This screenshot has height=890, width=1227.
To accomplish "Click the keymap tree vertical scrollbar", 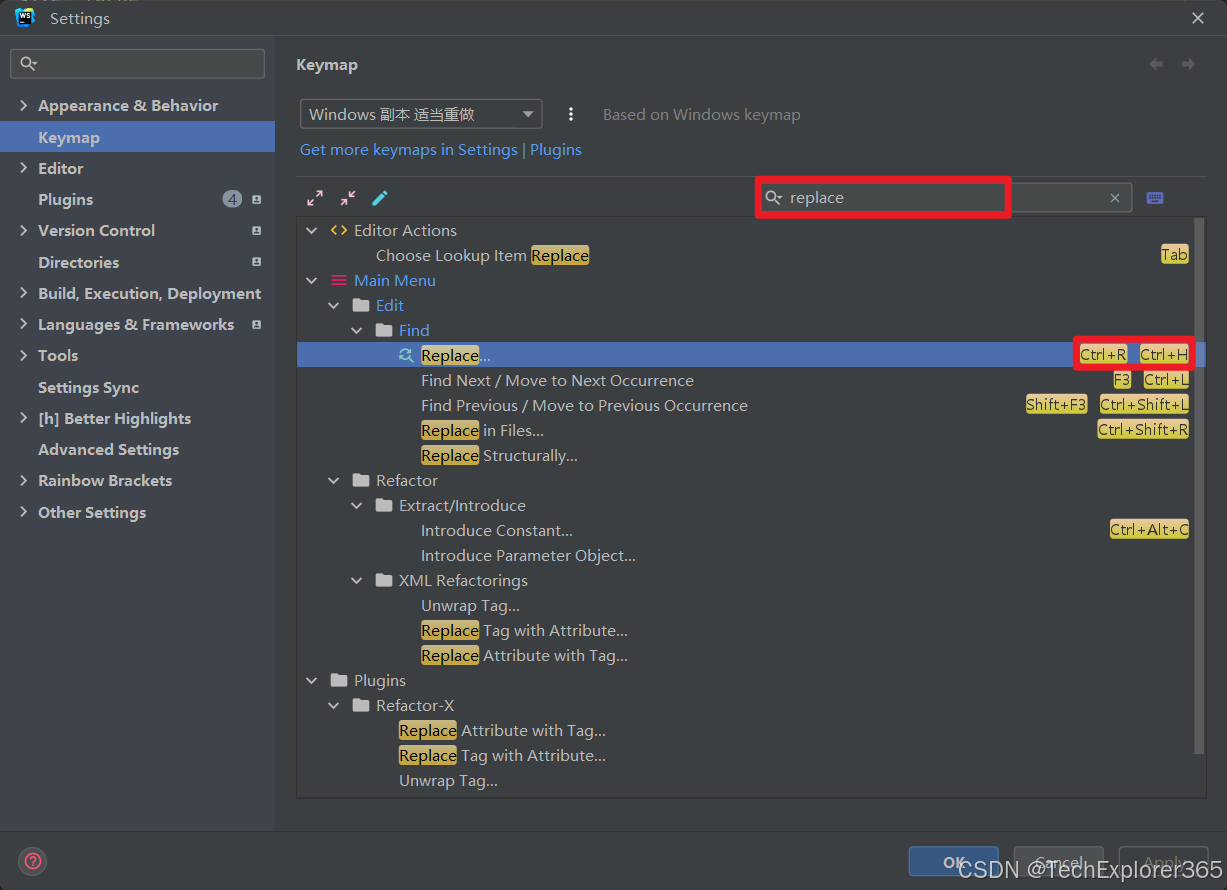I will 1199,486.
